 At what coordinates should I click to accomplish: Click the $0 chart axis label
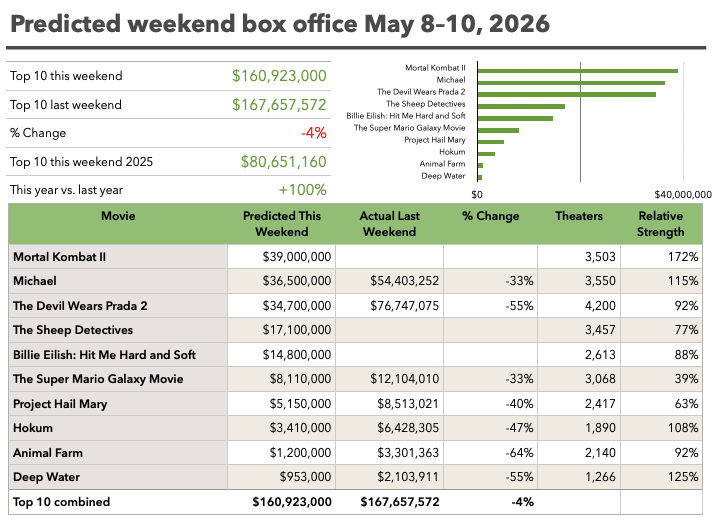477,195
